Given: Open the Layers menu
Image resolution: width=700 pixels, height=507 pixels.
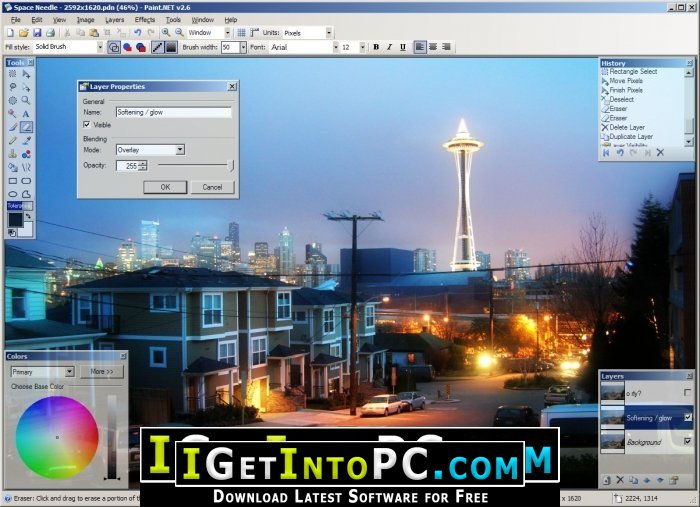Looking at the screenshot, I should (x=115, y=19).
